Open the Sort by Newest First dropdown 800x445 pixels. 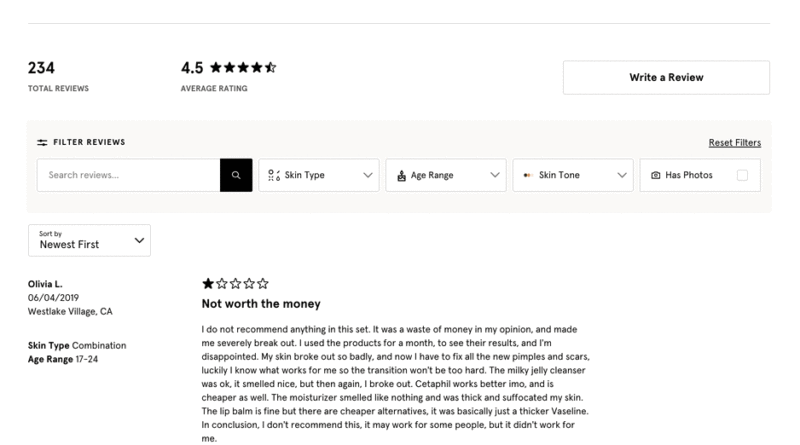pos(89,240)
